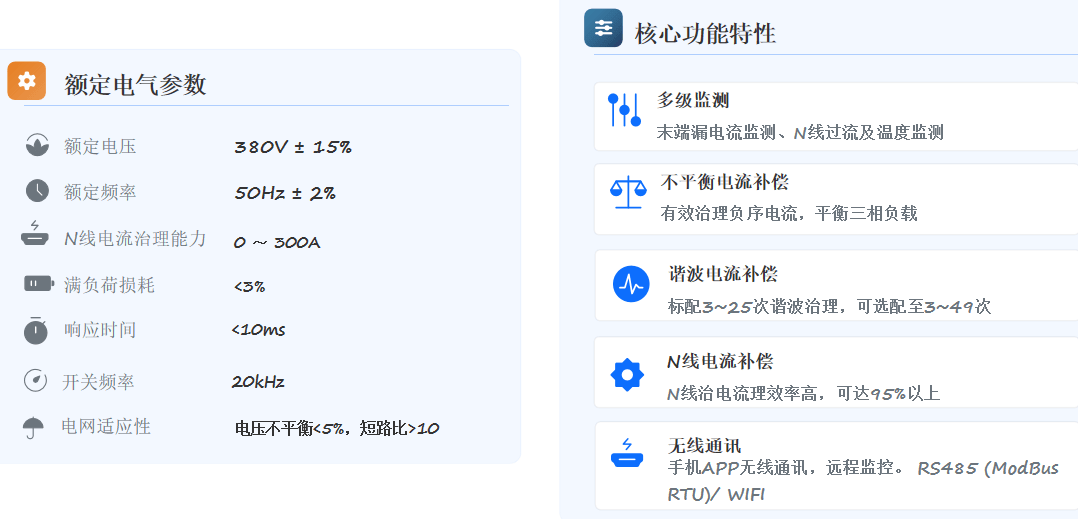Screen dimensions: 1078x519
Task: Click the N线电流治理能力 label
Action: 135,239
